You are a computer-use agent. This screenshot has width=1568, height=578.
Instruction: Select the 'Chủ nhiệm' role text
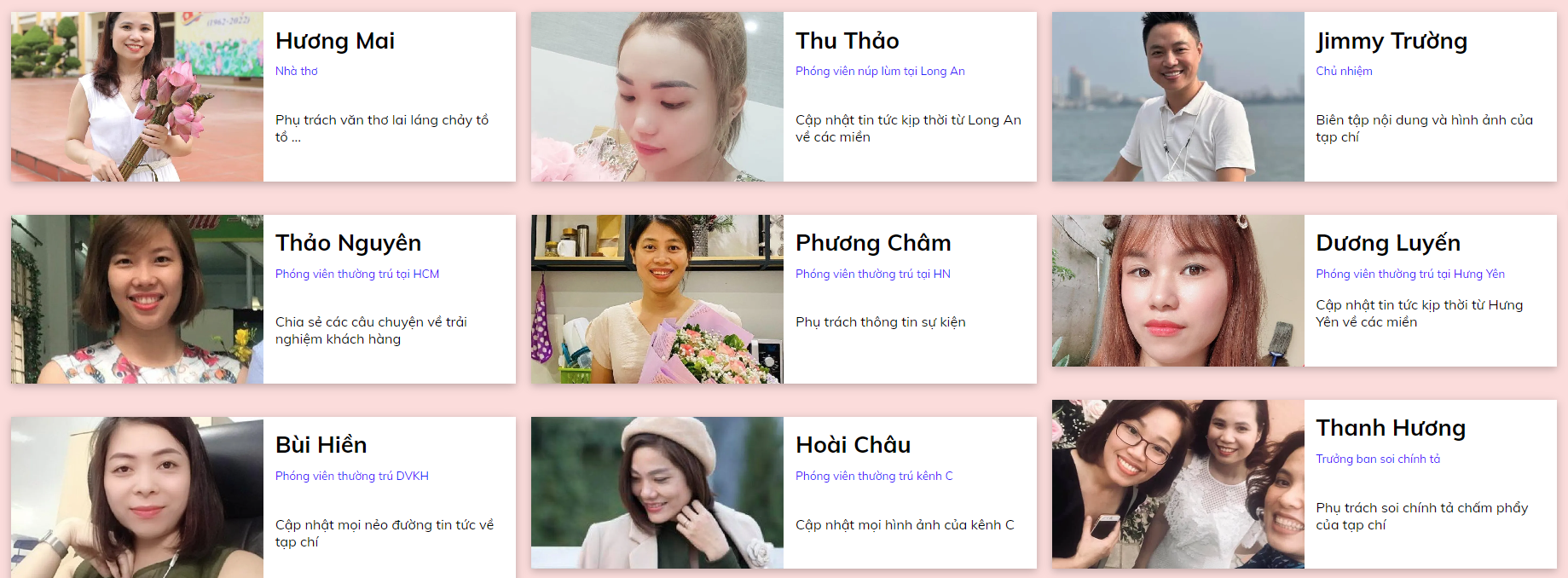pyautogui.click(x=1344, y=71)
